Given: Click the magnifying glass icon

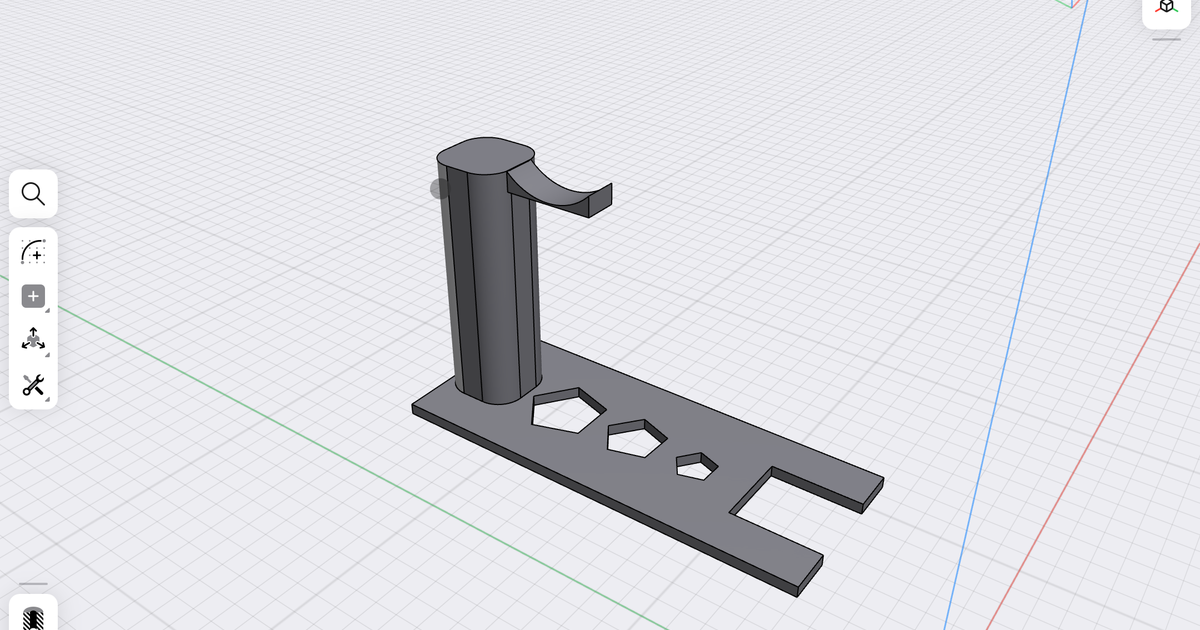Looking at the screenshot, I should click(x=33, y=193).
